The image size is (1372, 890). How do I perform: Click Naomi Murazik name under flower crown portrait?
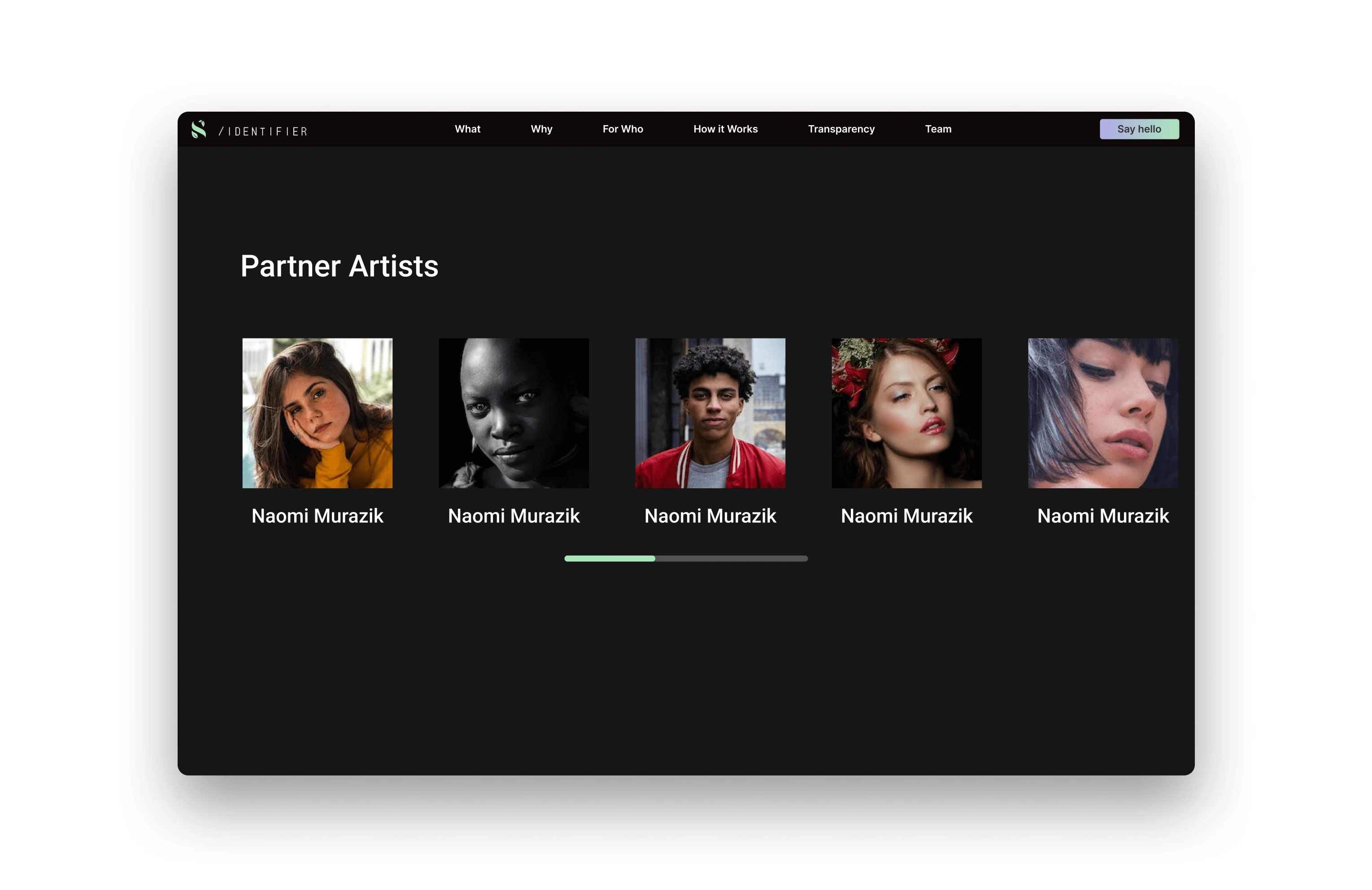coord(907,516)
